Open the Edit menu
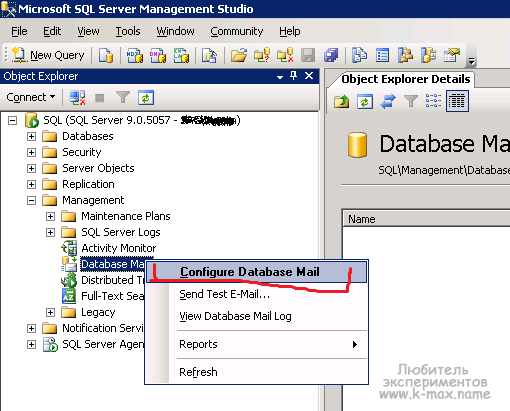 click(52, 31)
